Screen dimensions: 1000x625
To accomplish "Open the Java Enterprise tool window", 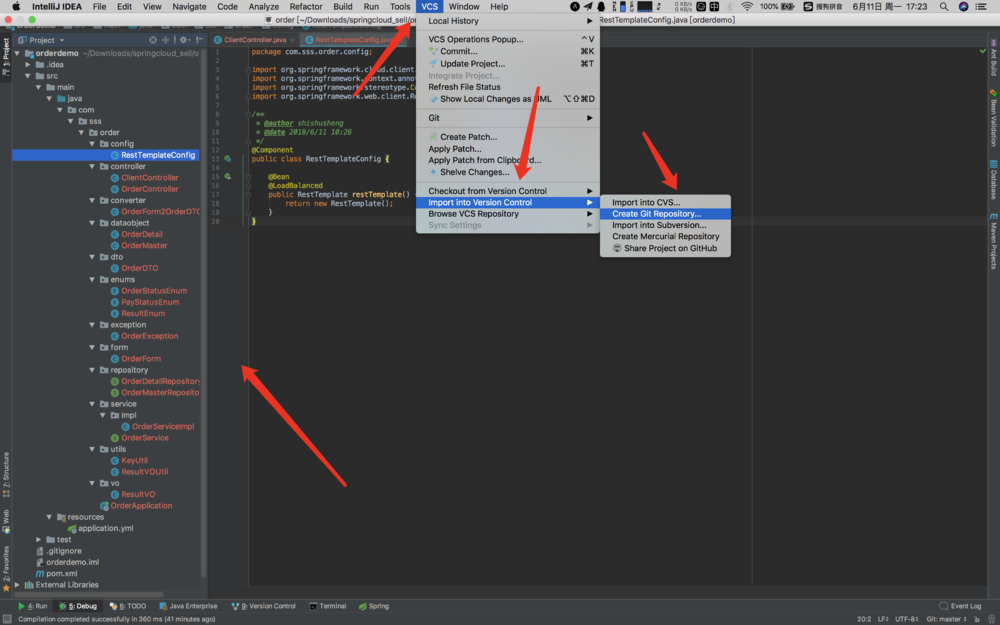I will coord(188,606).
